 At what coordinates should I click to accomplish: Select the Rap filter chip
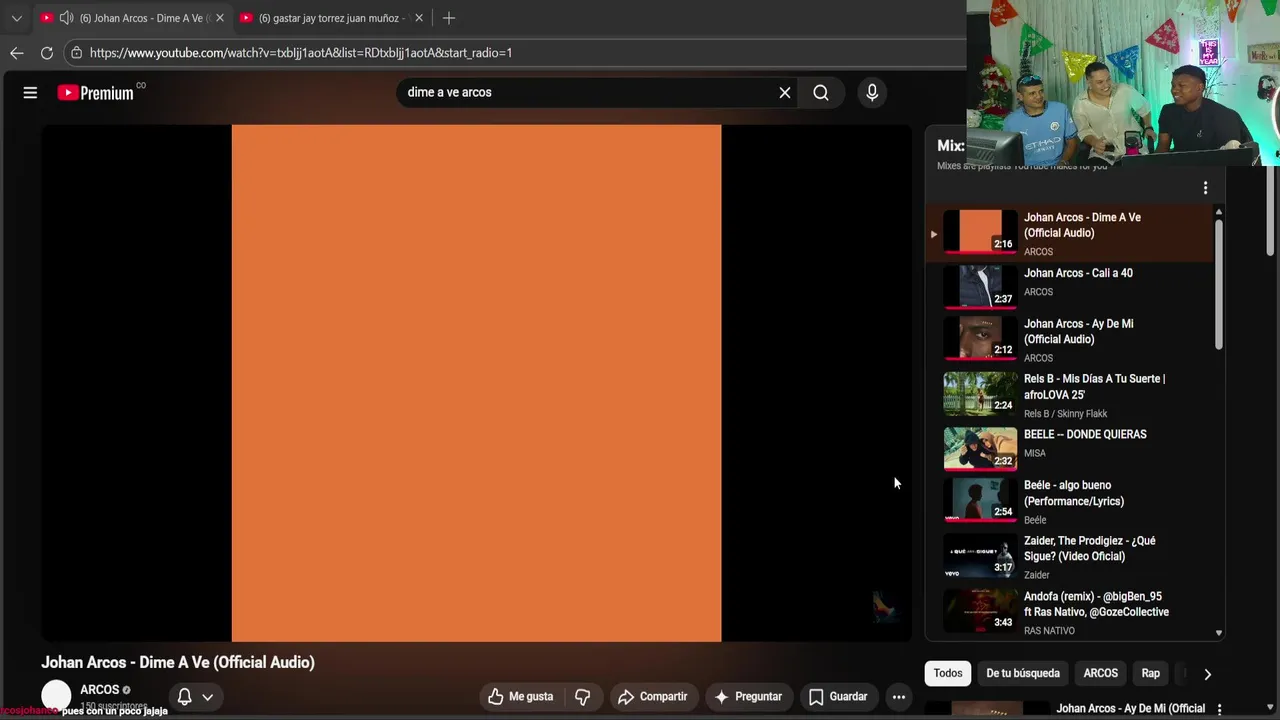pyautogui.click(x=1151, y=673)
